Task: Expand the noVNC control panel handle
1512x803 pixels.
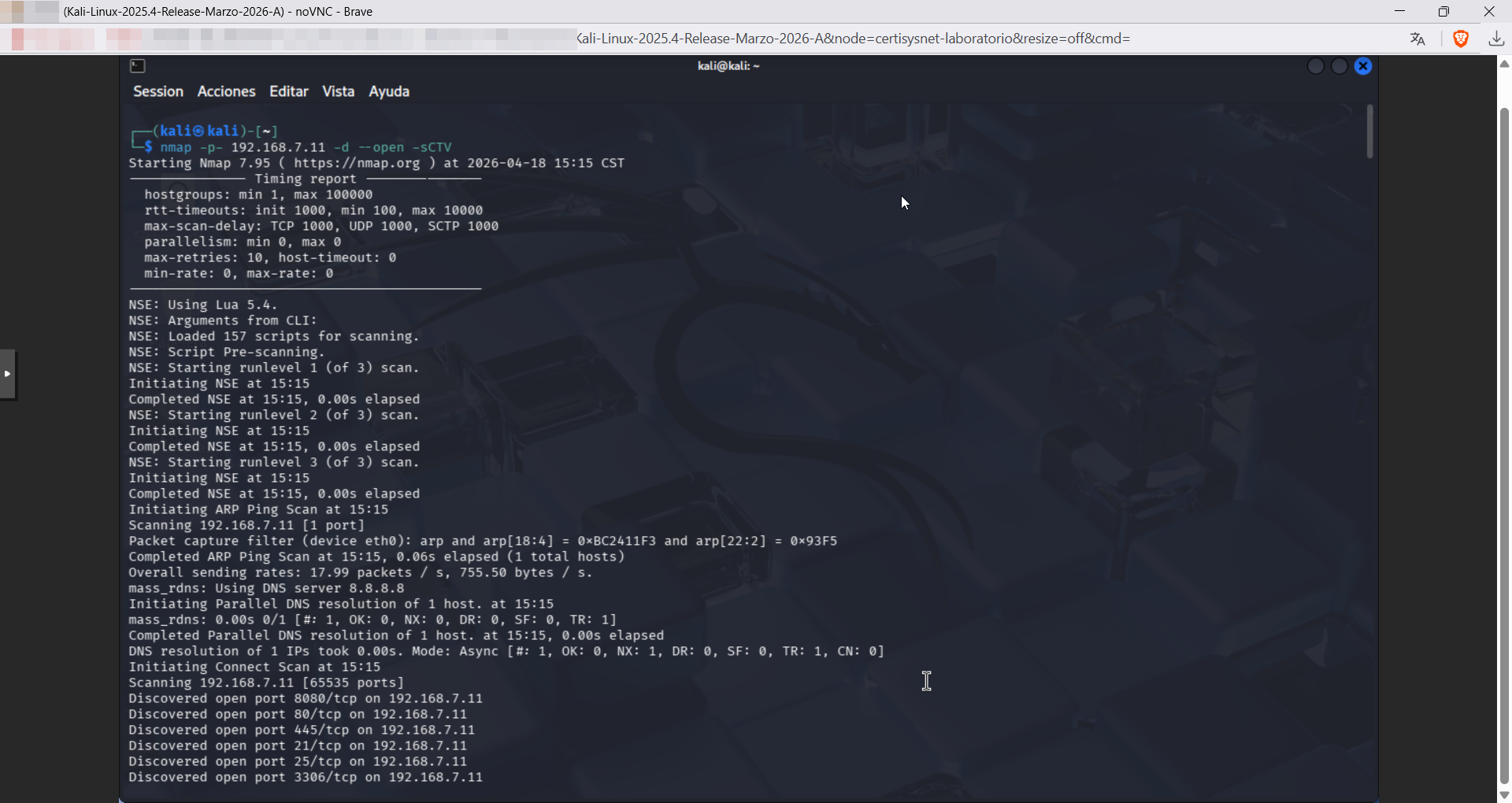Action: pos(8,374)
